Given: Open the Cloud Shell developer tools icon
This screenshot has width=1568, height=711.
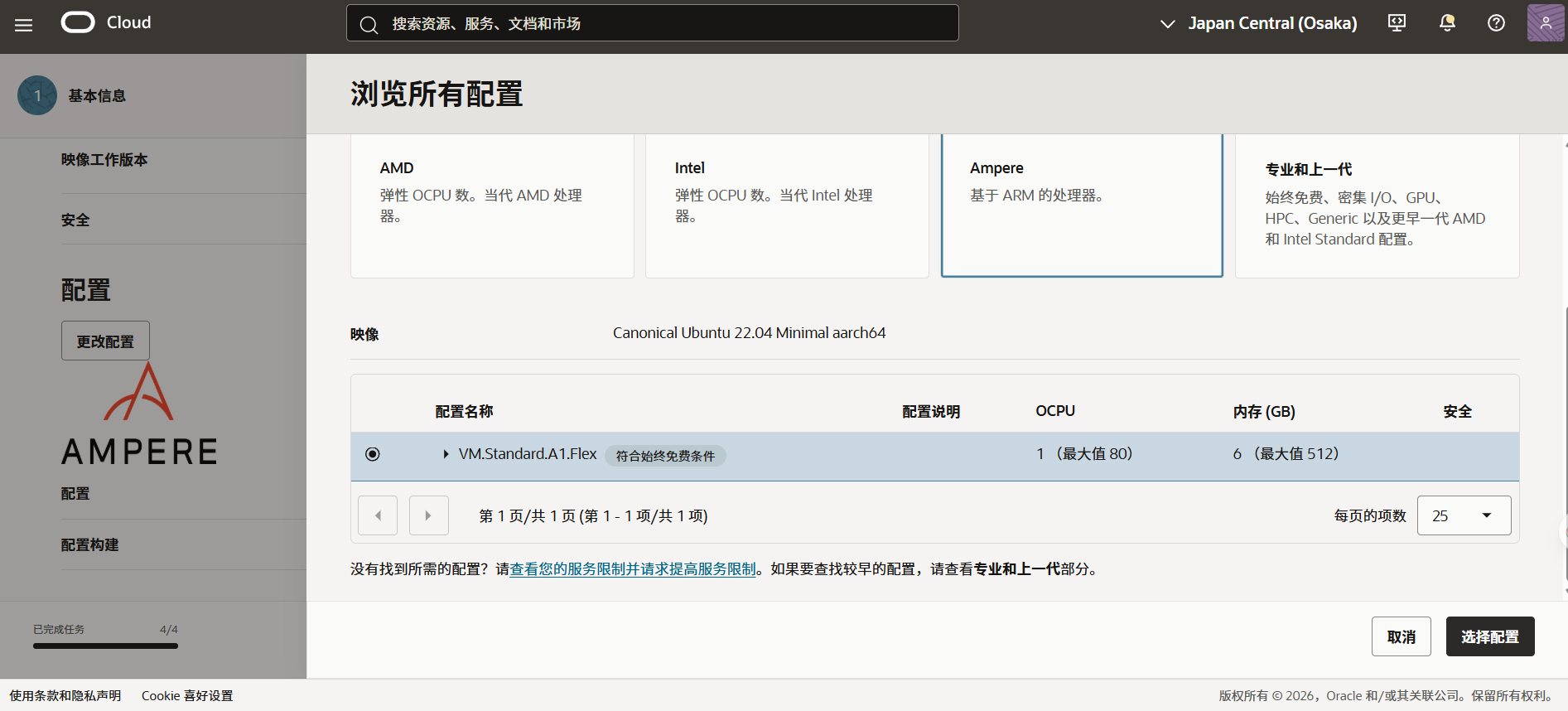Looking at the screenshot, I should coord(1397,23).
